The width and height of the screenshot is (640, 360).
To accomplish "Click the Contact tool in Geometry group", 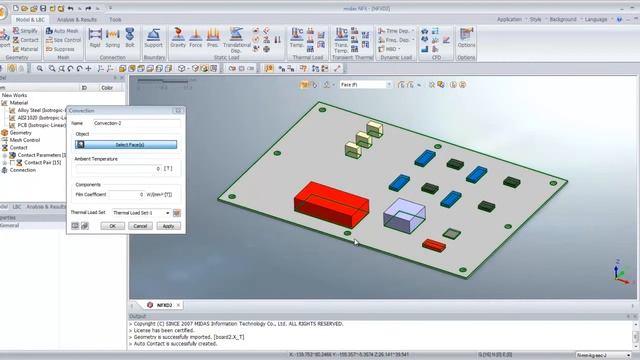I will [x=25, y=40].
